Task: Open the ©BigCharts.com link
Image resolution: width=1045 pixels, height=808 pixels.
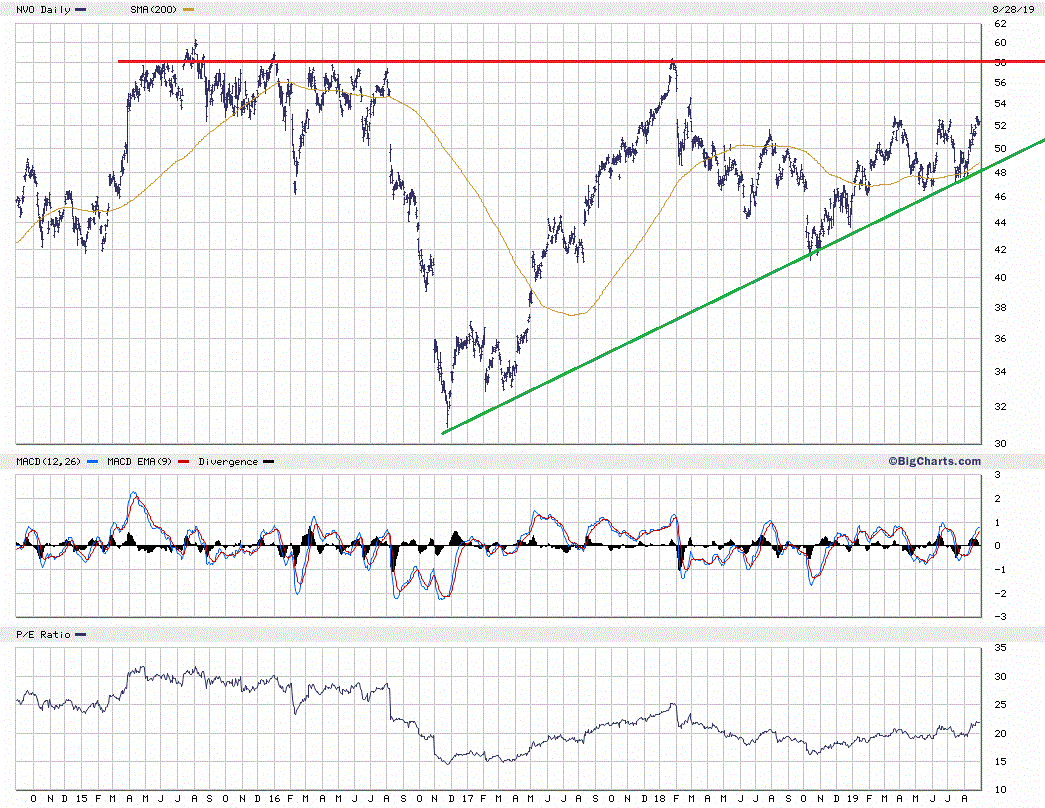Action: 934,461
